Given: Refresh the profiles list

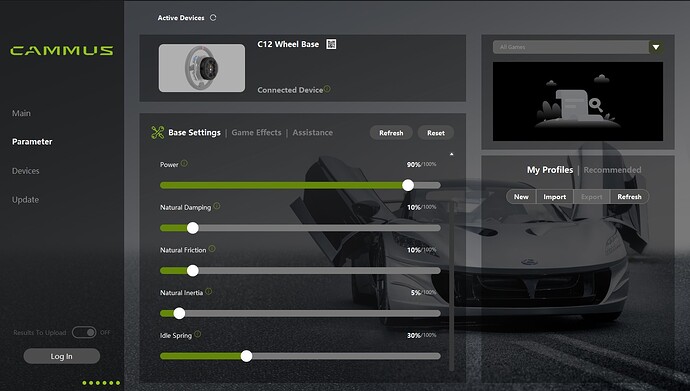Looking at the screenshot, I should tap(629, 197).
